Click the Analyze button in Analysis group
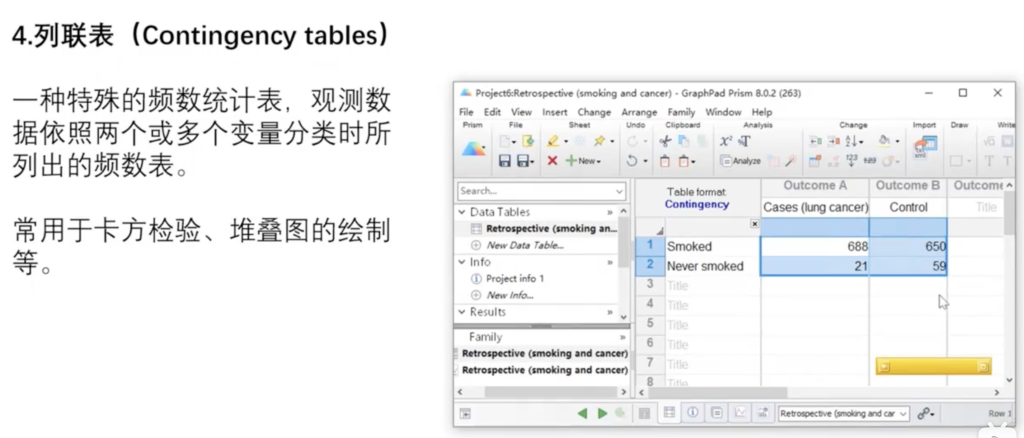1024x438 pixels. pos(740,161)
